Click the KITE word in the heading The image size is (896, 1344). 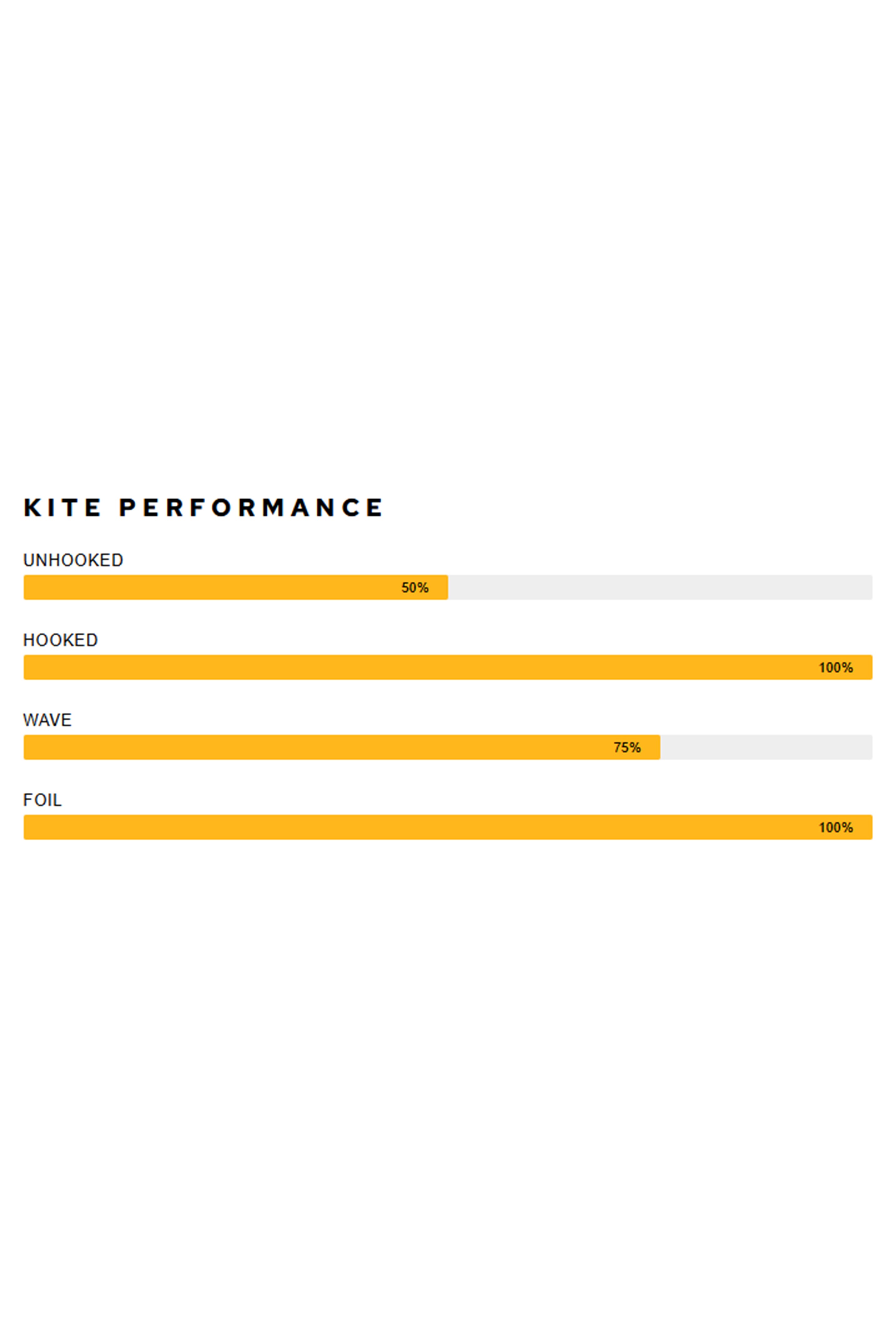pyautogui.click(x=62, y=507)
